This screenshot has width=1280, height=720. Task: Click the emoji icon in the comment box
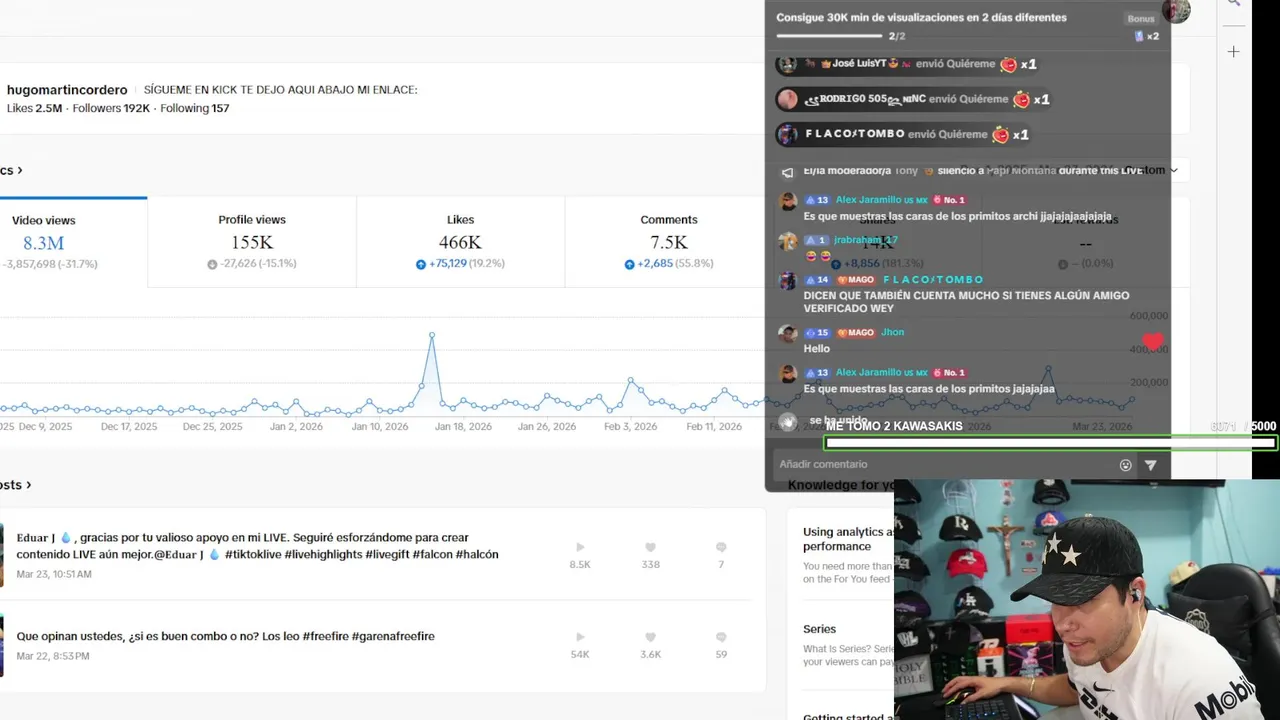(x=1125, y=465)
